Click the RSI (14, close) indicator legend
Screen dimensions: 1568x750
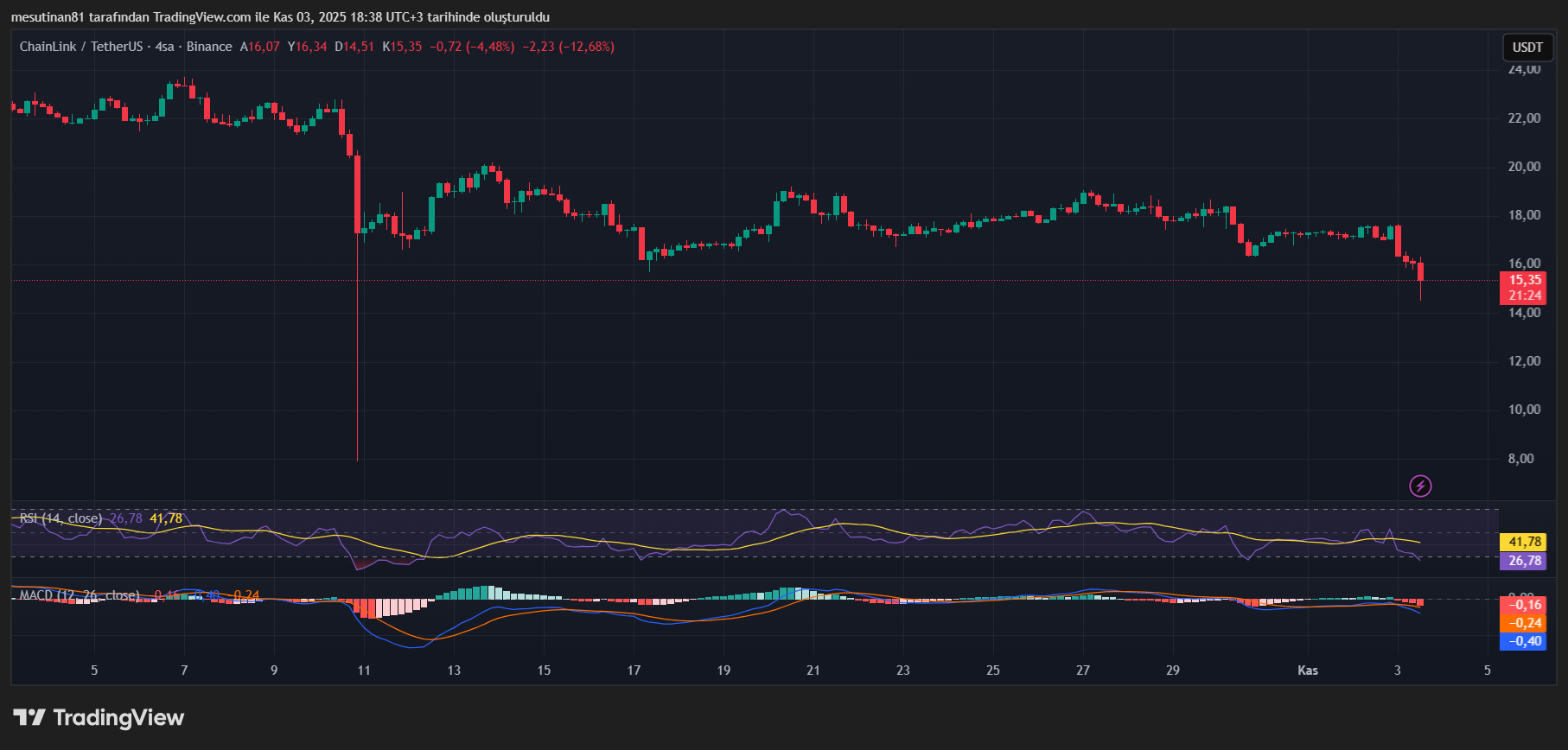pyautogui.click(x=61, y=518)
